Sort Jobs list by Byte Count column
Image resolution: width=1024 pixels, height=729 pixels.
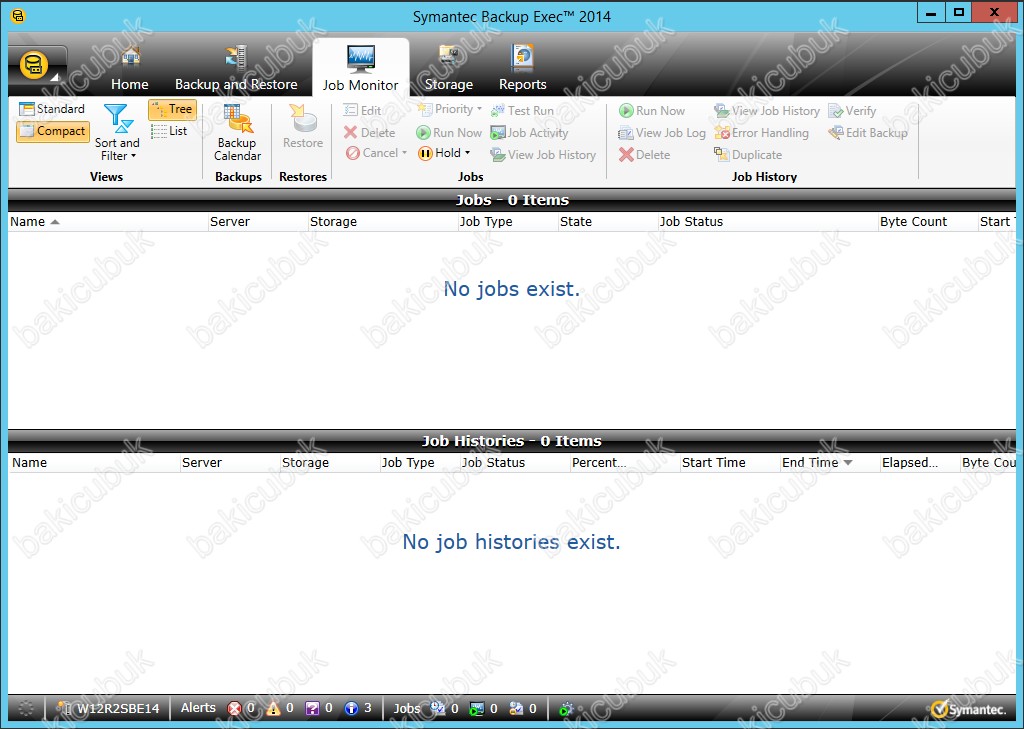pos(927,221)
